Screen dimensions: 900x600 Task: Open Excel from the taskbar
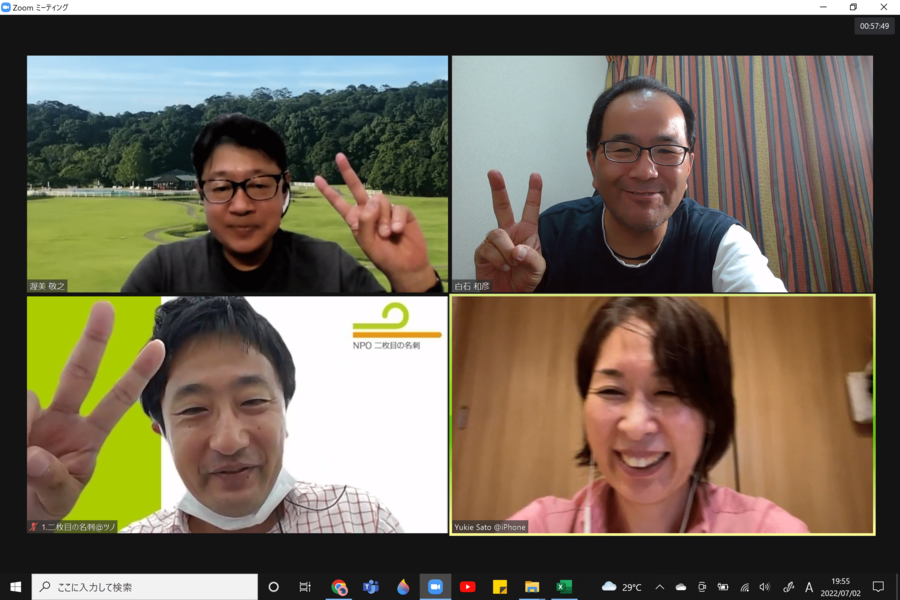(564, 587)
